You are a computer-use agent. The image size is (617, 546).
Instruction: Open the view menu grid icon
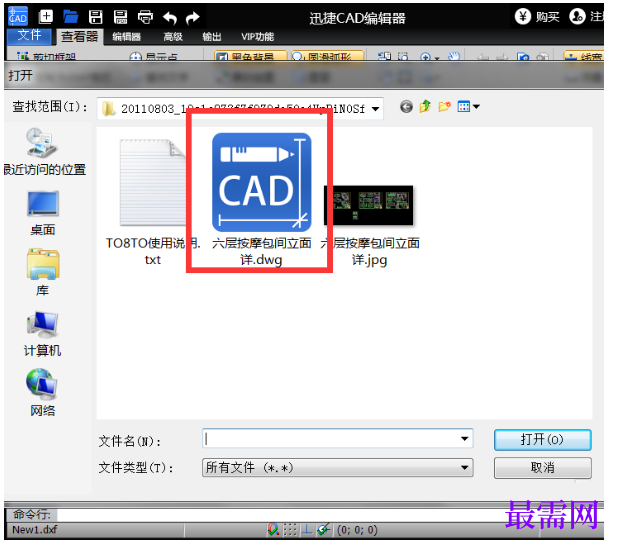[x=464, y=107]
